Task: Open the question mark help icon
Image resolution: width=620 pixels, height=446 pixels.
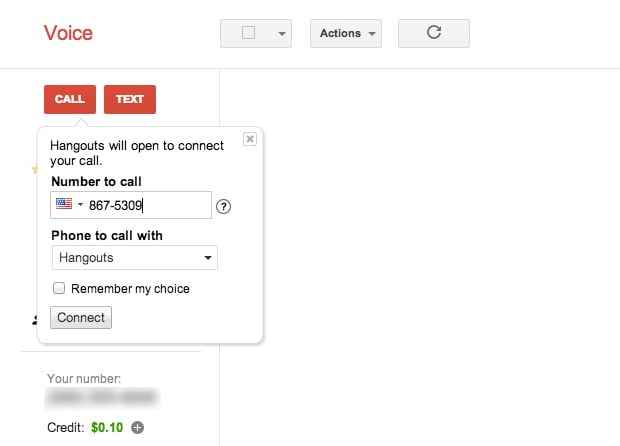Action: pos(223,206)
